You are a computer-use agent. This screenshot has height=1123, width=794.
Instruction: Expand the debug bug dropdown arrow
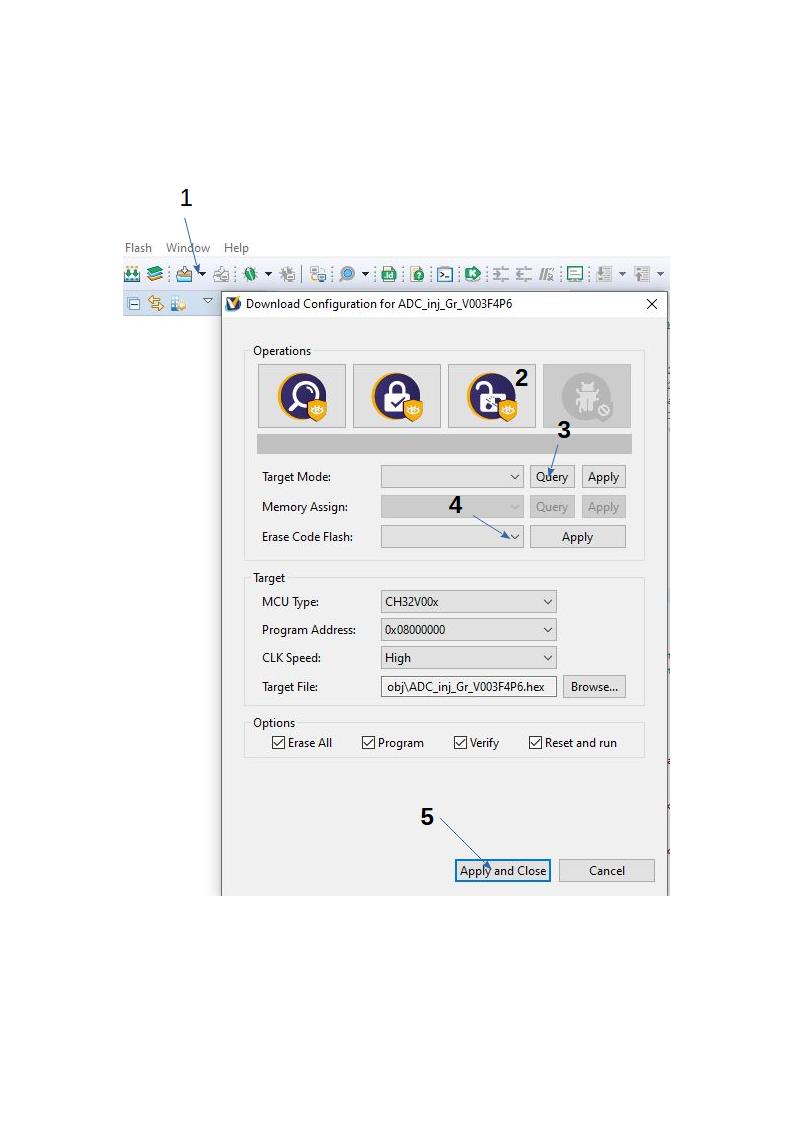[268, 274]
